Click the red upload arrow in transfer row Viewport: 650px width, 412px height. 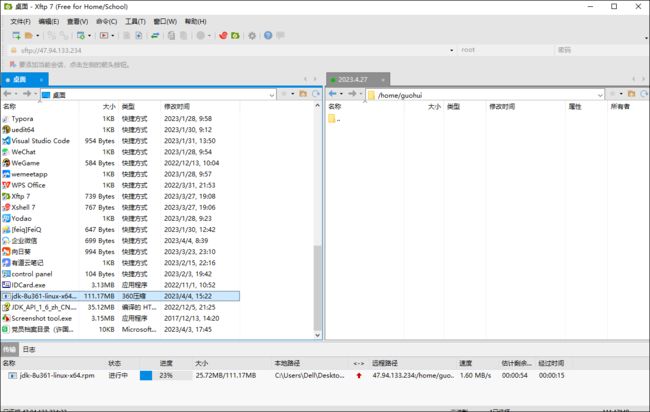(x=359, y=376)
